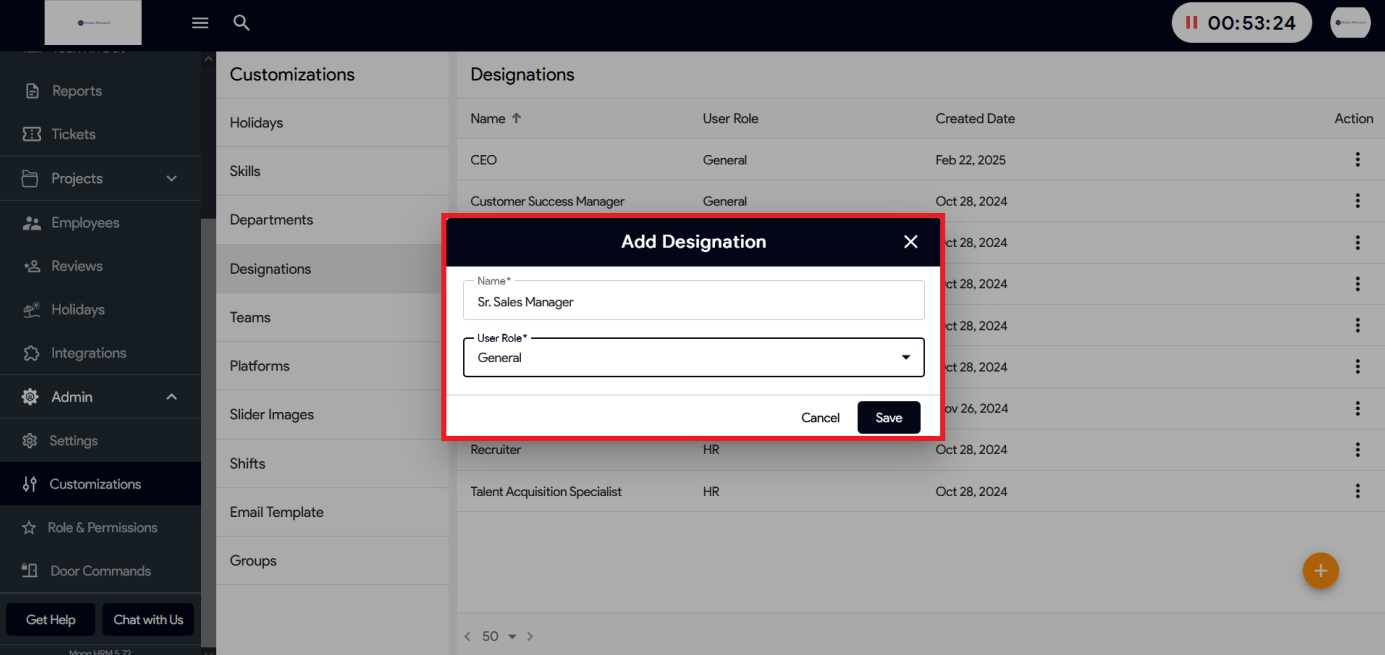Click the pause timer icon
The height and width of the screenshot is (655, 1385).
1191,23
